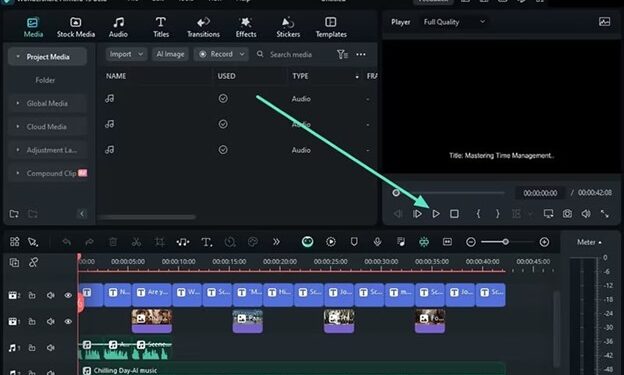The width and height of the screenshot is (624, 375).
Task: Focus the Search media field
Action: (x=291, y=55)
